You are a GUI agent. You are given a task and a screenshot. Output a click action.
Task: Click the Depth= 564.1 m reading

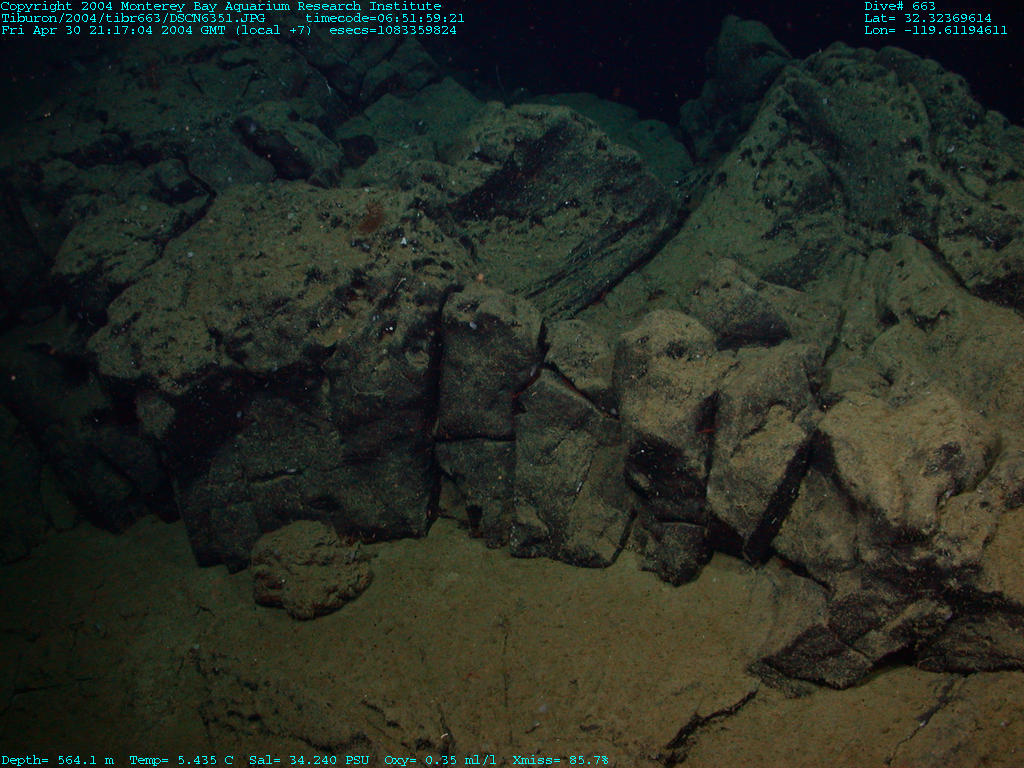57,760
